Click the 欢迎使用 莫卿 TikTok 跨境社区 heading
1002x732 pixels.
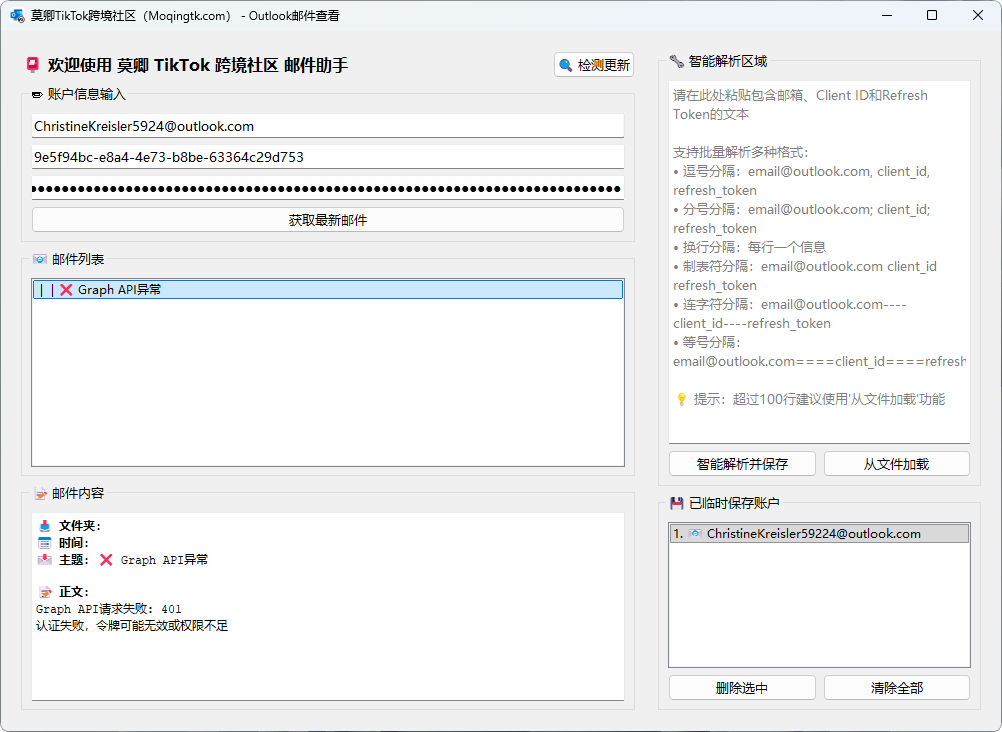(x=198, y=65)
